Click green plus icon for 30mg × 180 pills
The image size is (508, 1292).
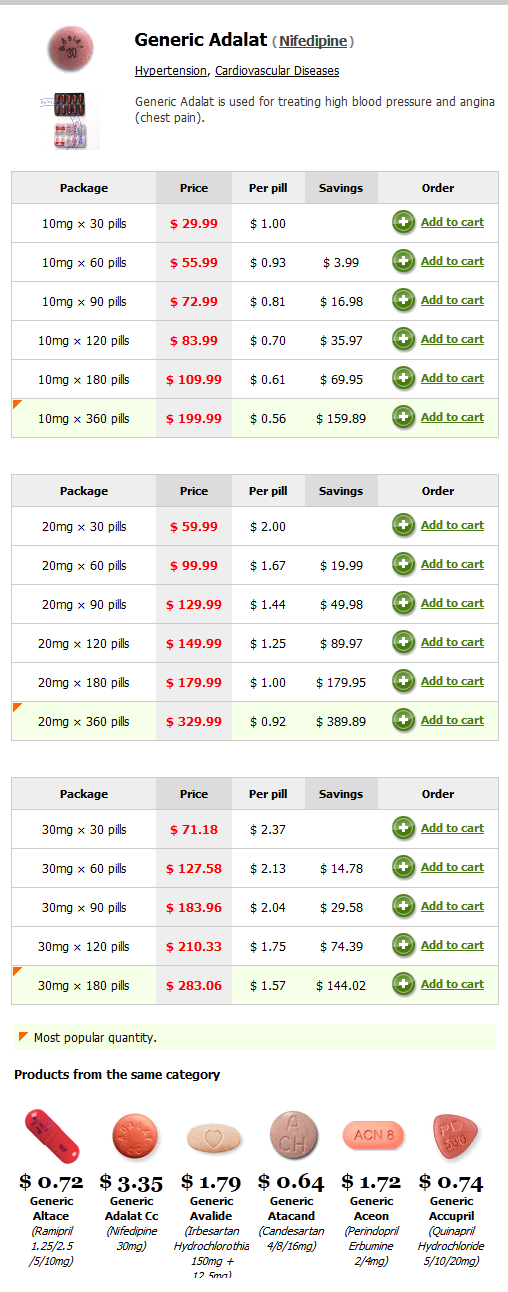[x=404, y=985]
